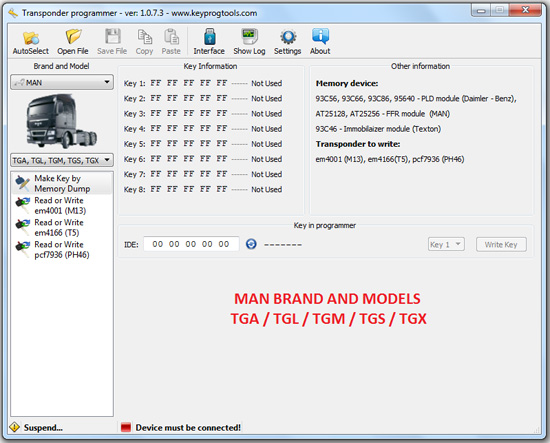Click the yellow Suspend status icon

tap(14, 427)
